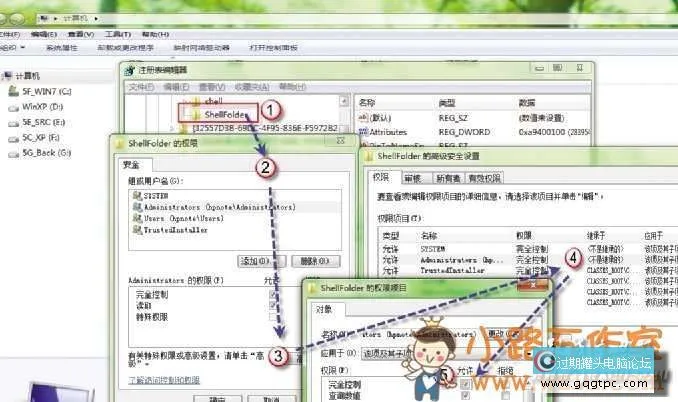This screenshot has width=678, height=402.
Task: Select Users group icon in permissions list
Action: point(138,218)
